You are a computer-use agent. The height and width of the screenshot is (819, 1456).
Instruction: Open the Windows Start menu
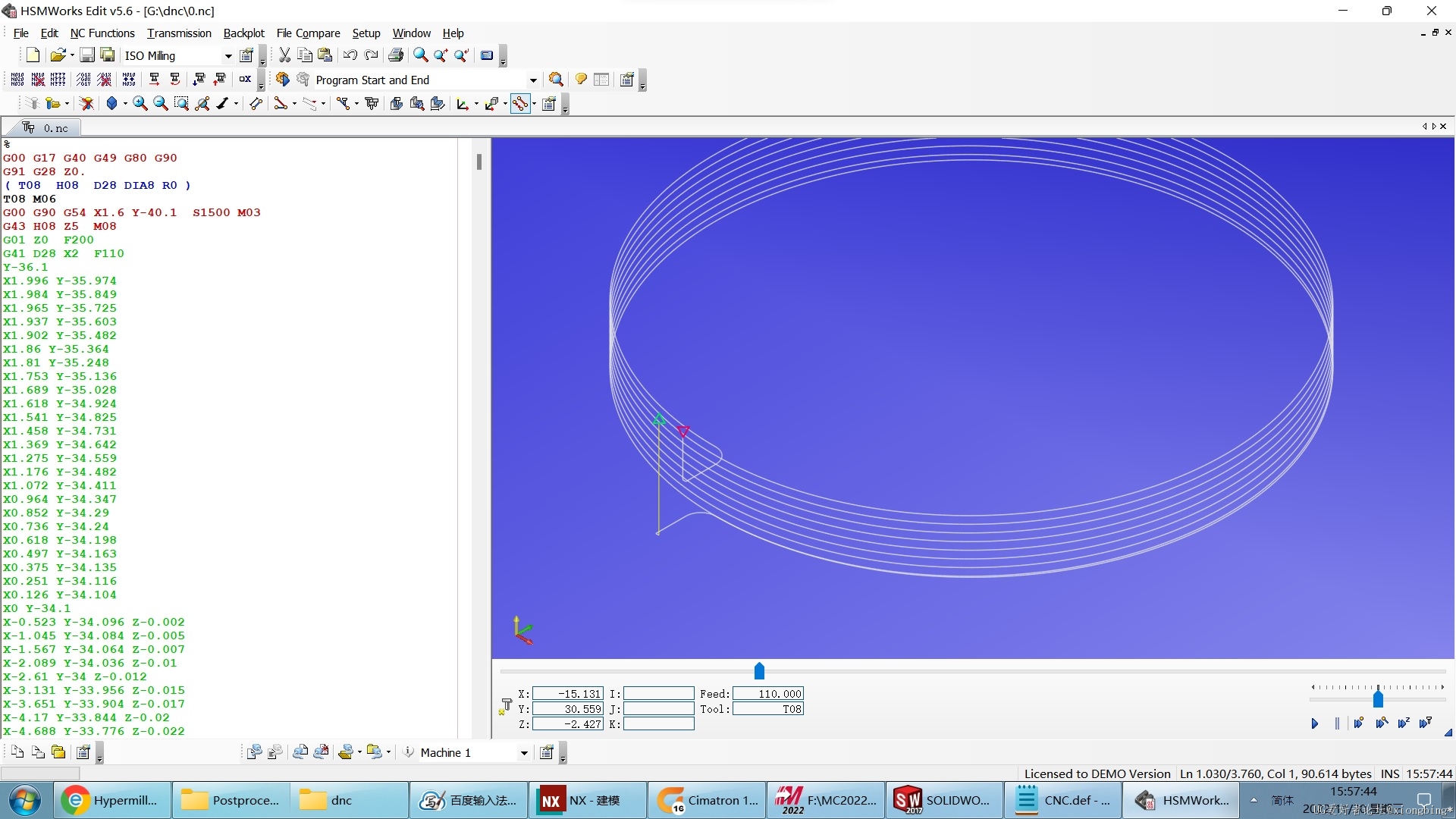(x=25, y=801)
